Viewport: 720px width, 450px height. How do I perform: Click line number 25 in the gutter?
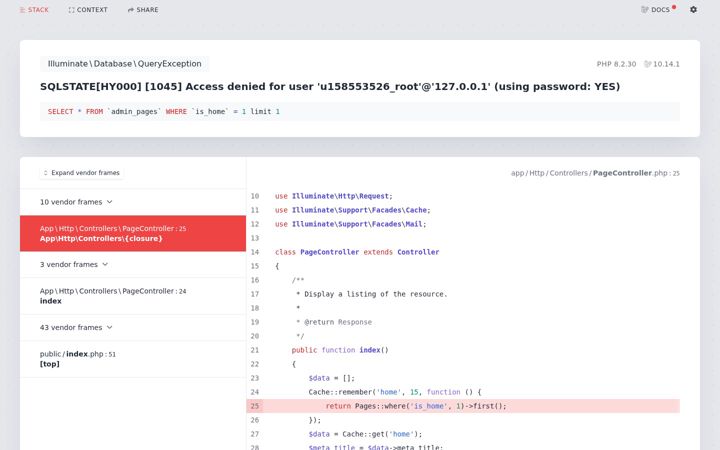pos(255,406)
